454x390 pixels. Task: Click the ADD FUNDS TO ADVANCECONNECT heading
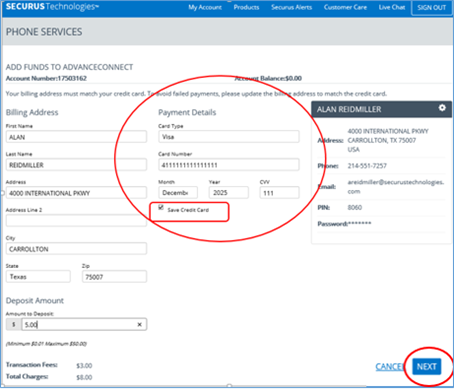(69, 67)
